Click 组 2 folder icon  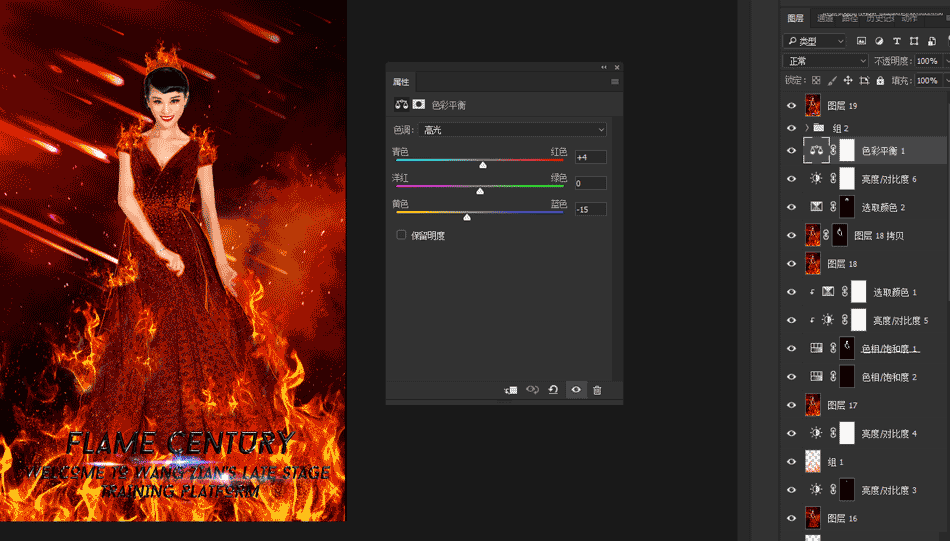tap(819, 128)
